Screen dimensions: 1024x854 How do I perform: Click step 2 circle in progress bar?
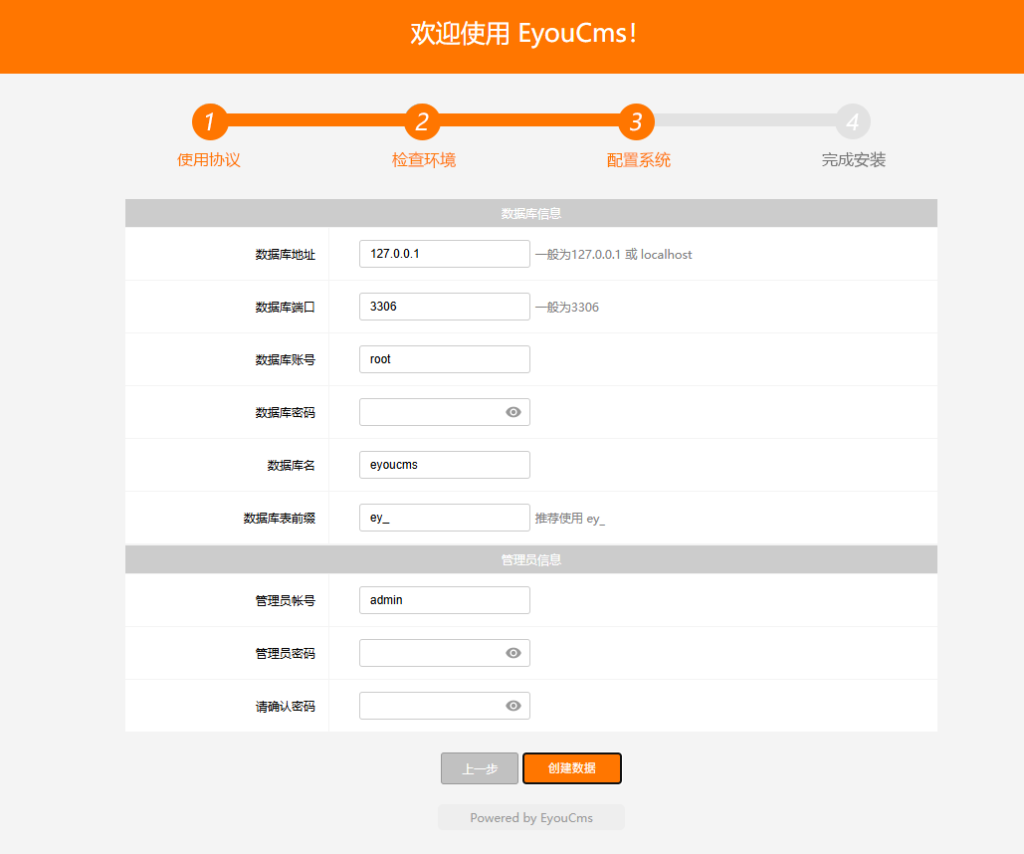423,121
